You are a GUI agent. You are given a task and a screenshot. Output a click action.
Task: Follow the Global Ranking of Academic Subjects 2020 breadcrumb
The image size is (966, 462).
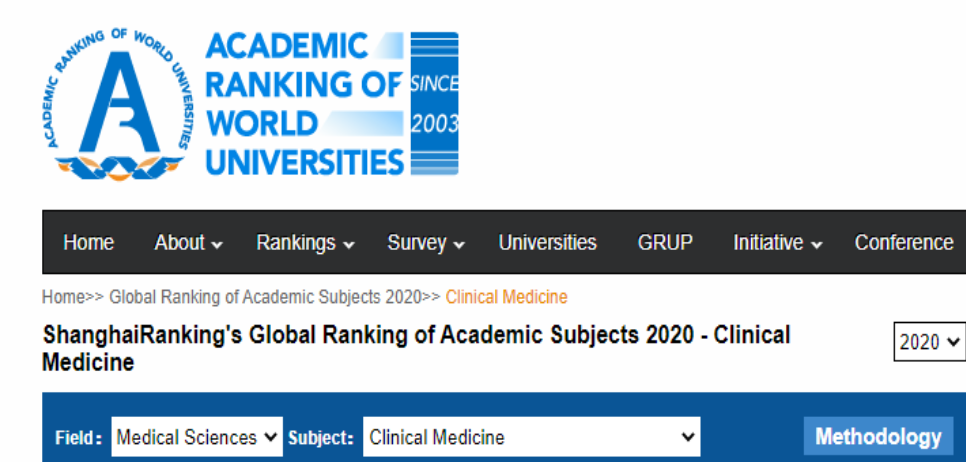[265, 297]
